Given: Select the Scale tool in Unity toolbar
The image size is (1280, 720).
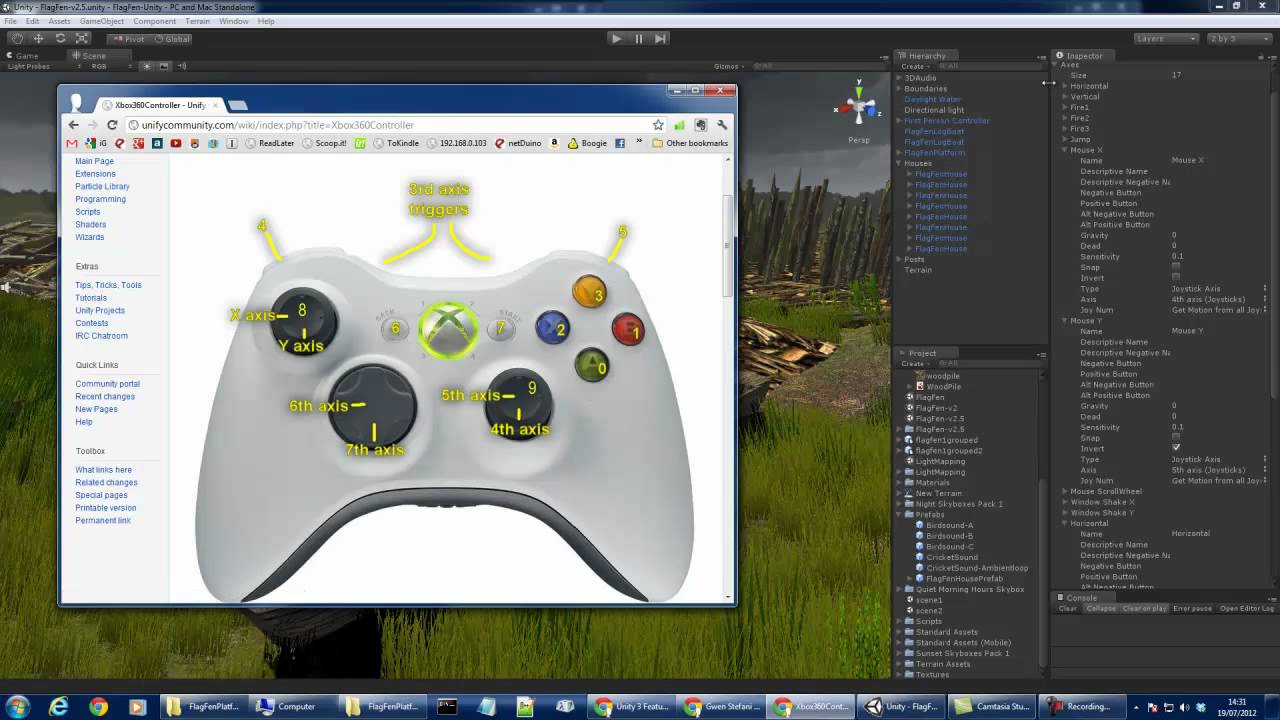Looking at the screenshot, I should click(82, 38).
